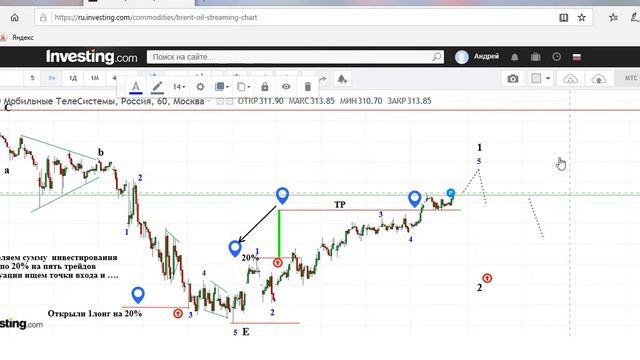
Task: Open reading view book icon
Action: [x=563, y=18]
